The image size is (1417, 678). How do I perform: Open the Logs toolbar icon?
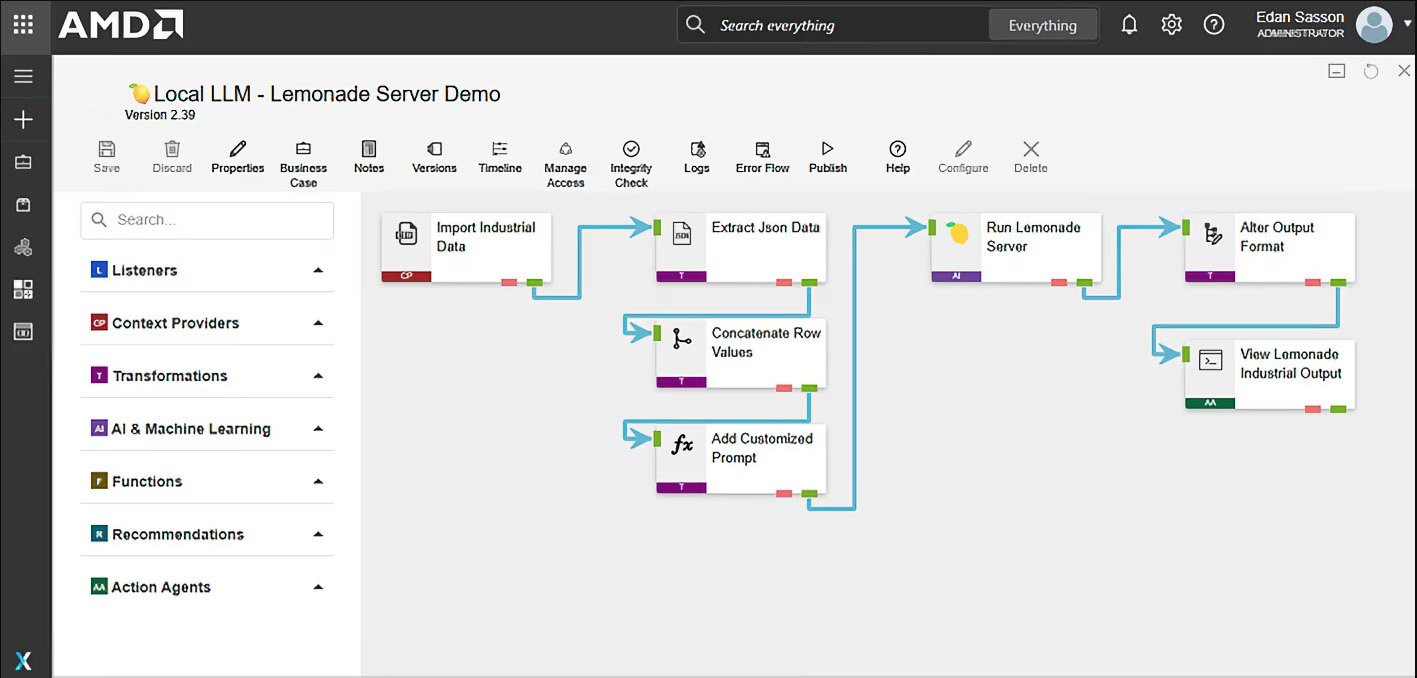[x=696, y=150]
